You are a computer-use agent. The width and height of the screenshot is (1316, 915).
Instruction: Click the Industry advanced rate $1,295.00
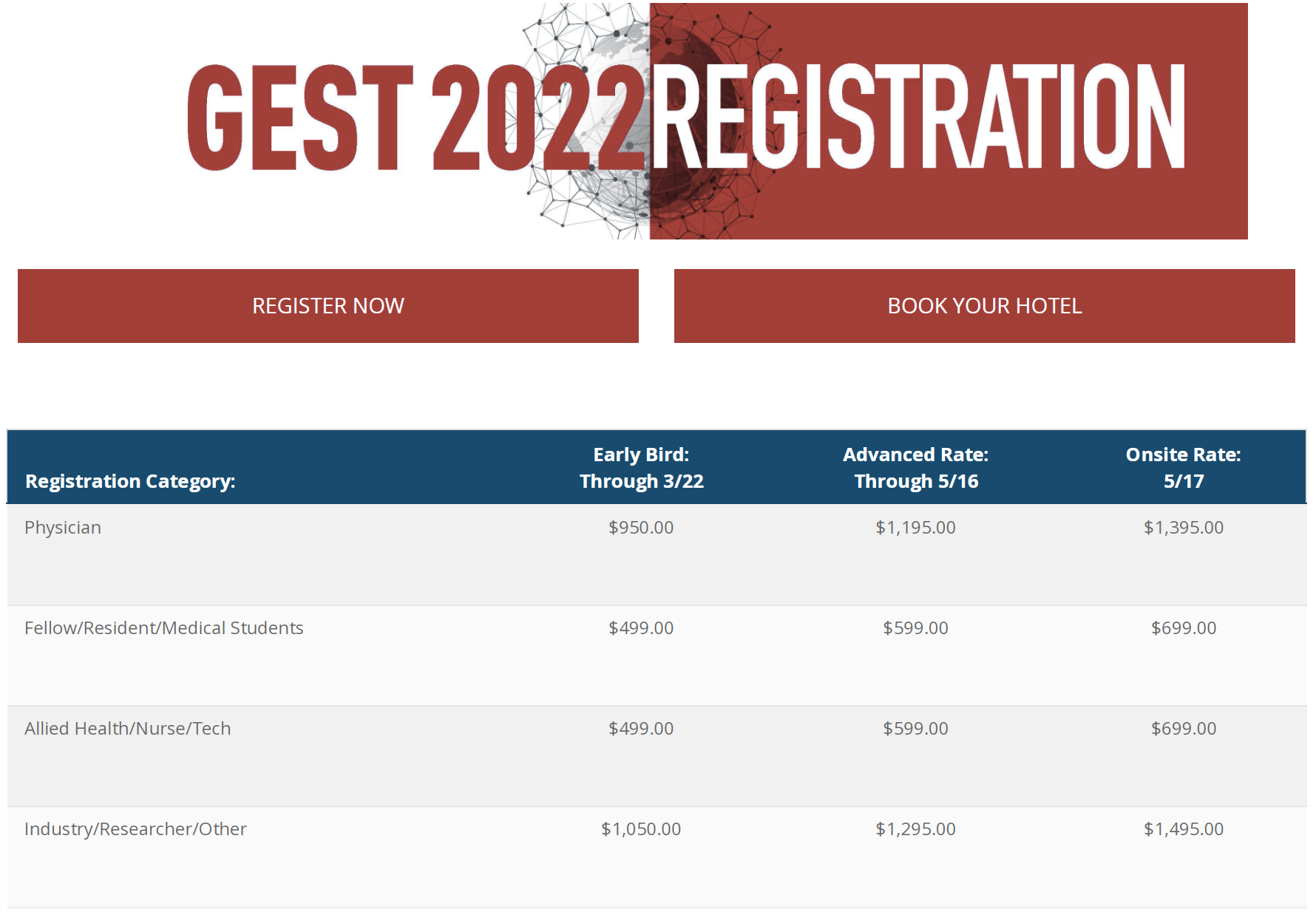click(915, 829)
